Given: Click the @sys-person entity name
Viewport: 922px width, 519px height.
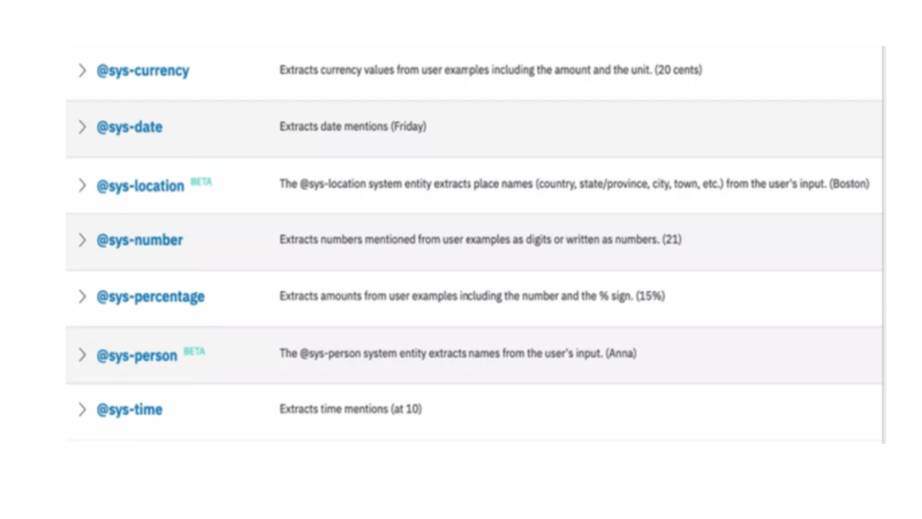Looking at the screenshot, I should point(136,356).
